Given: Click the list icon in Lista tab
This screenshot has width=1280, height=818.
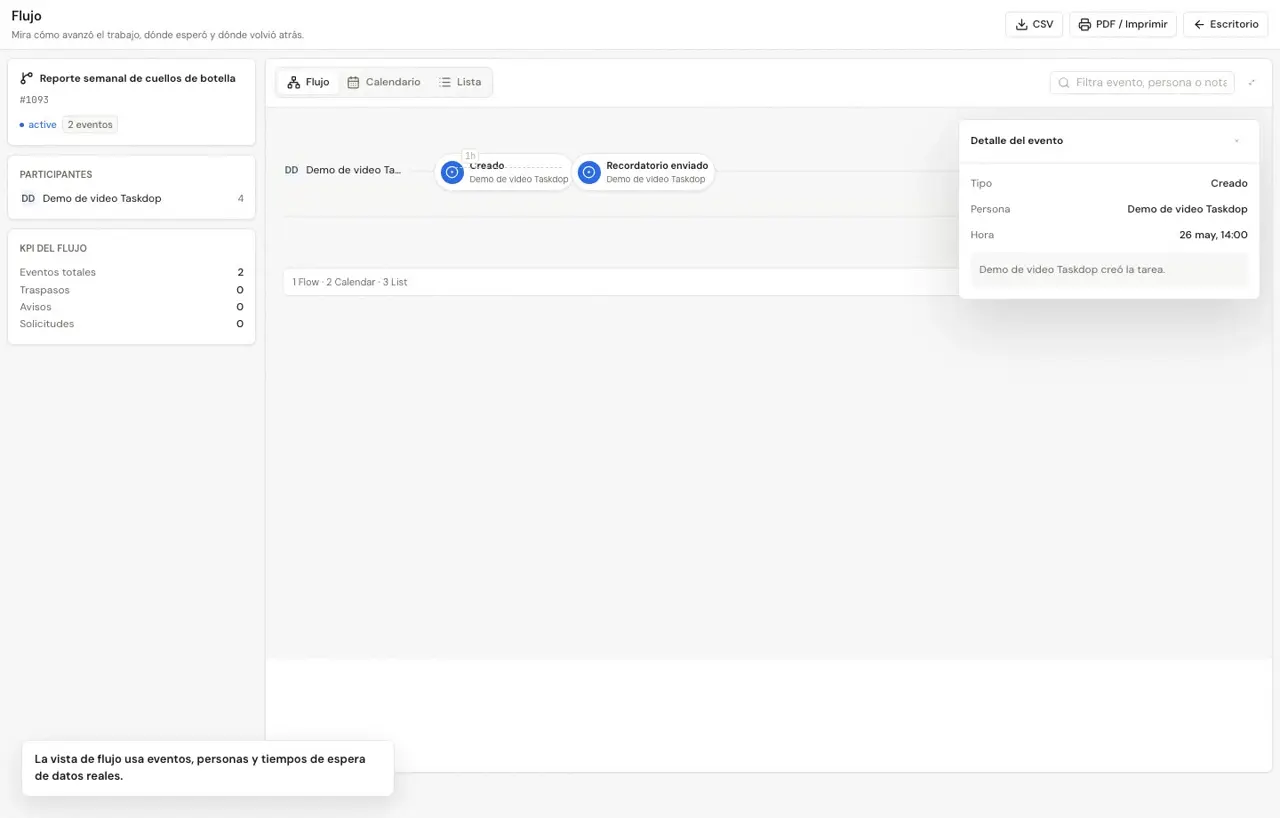Looking at the screenshot, I should [445, 82].
